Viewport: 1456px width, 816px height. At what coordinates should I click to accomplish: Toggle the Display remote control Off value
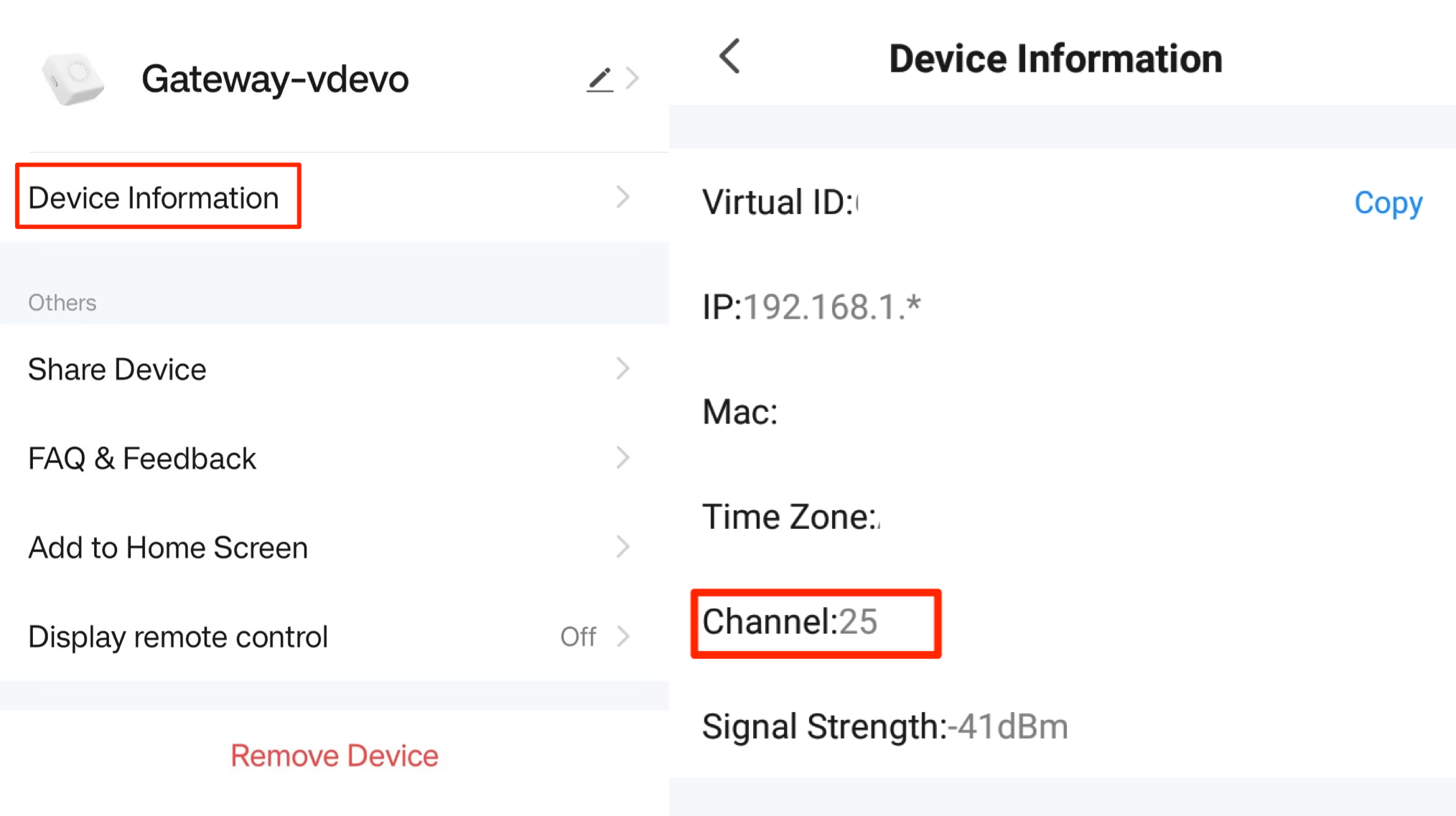[x=578, y=637]
